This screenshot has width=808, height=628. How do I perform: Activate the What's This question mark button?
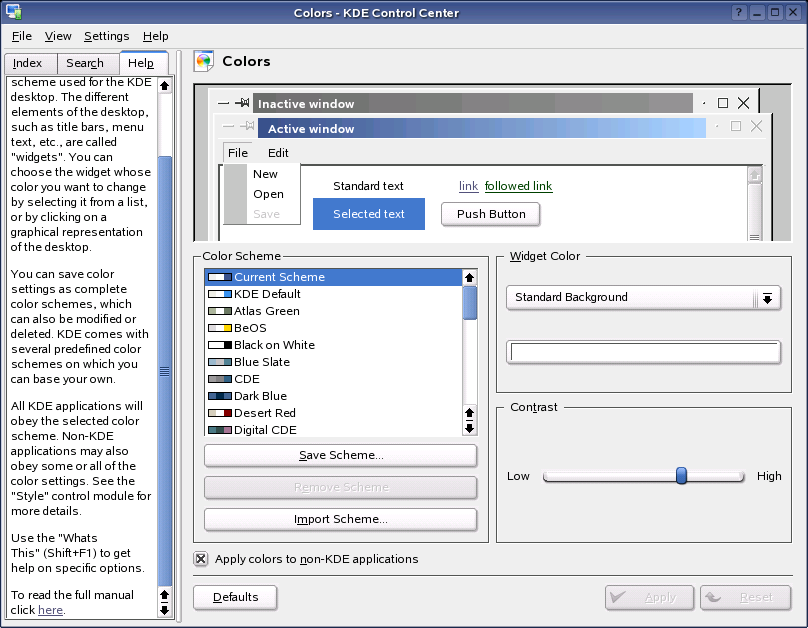point(739,12)
